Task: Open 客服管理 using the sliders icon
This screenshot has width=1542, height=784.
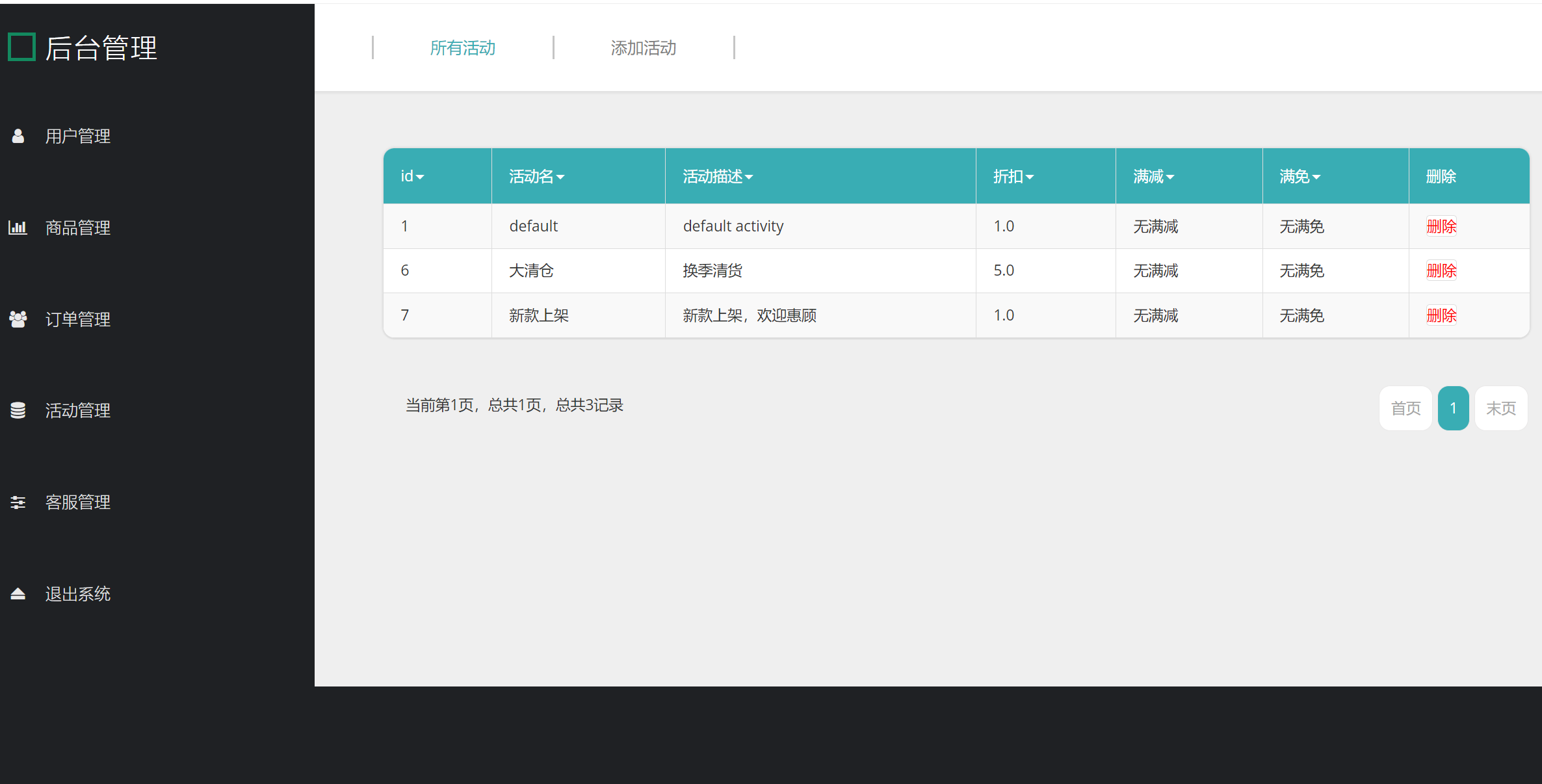Action: click(18, 502)
